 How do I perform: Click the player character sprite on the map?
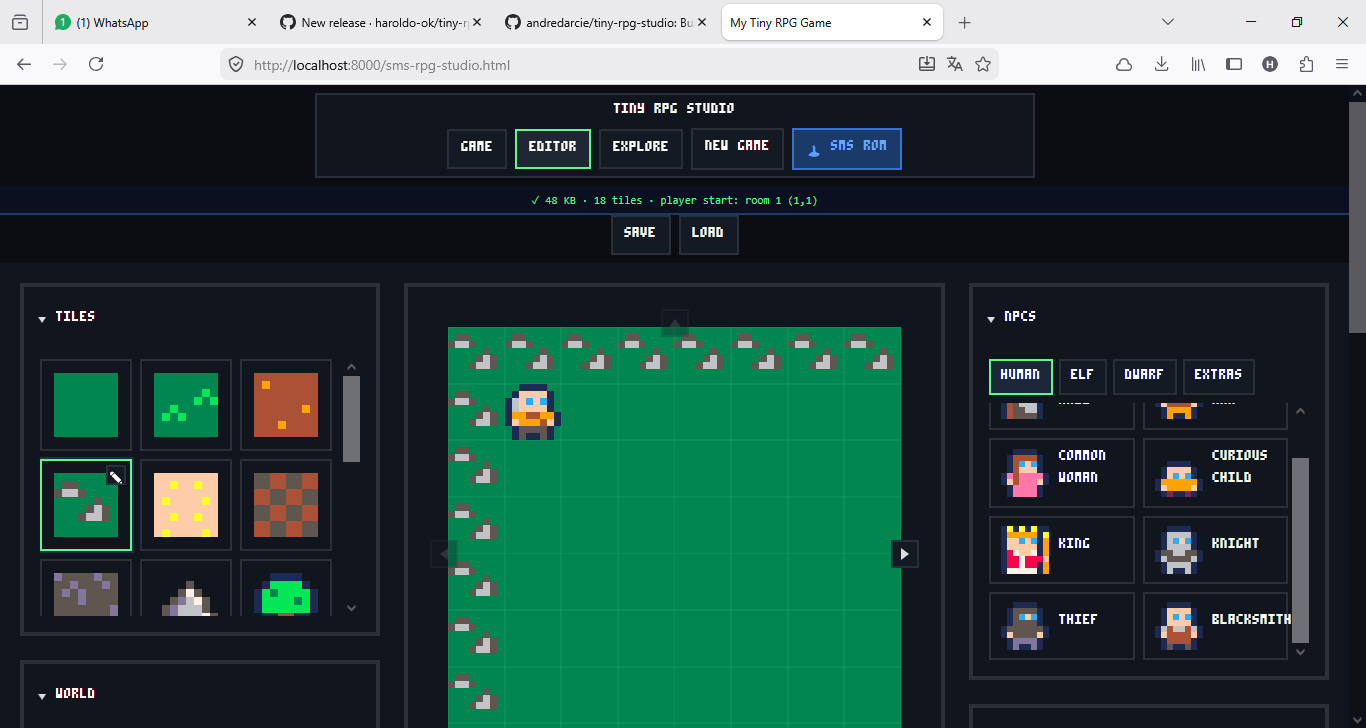click(533, 412)
